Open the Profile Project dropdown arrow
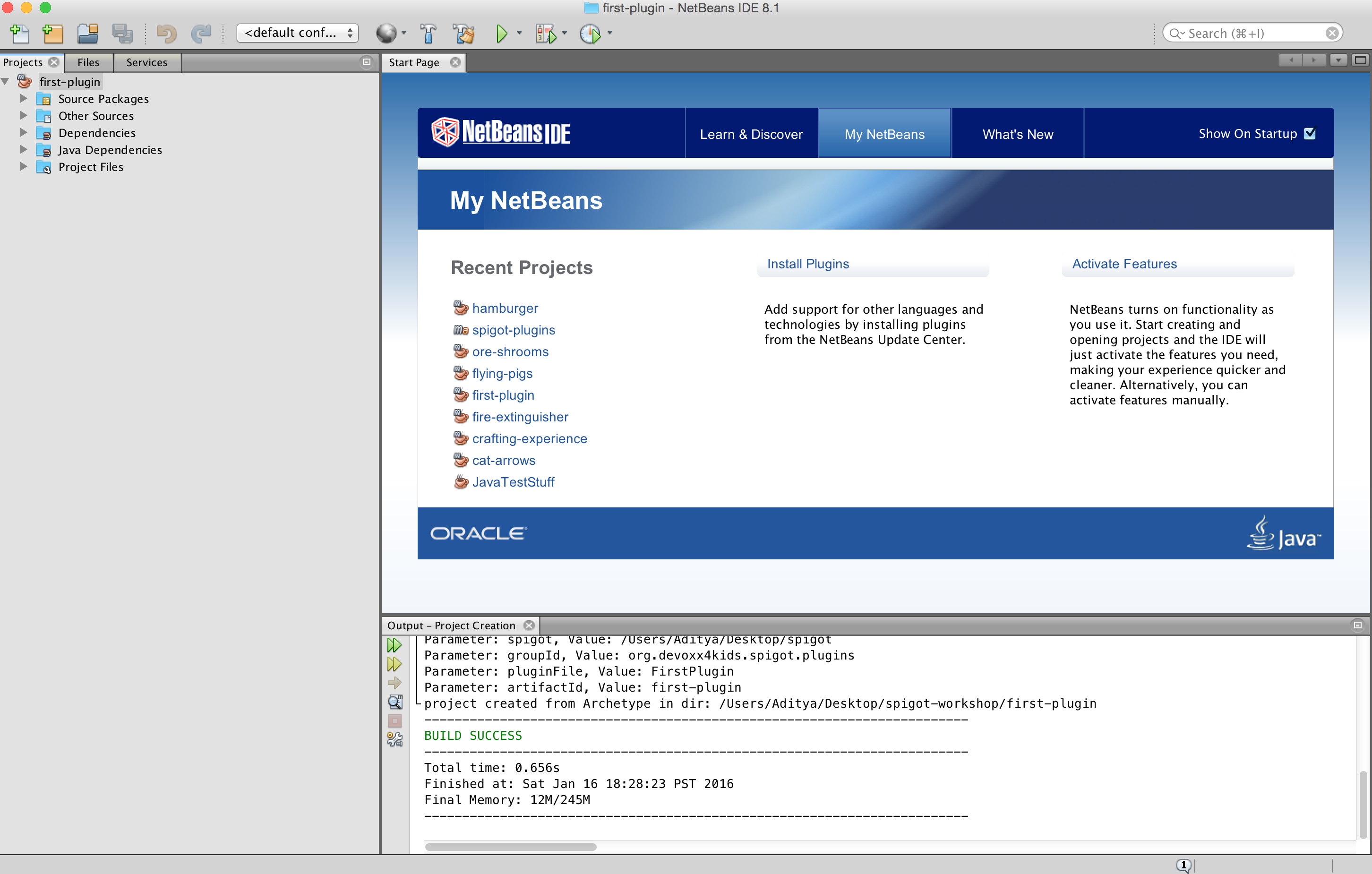This screenshot has height=874, width=1372. [609, 33]
